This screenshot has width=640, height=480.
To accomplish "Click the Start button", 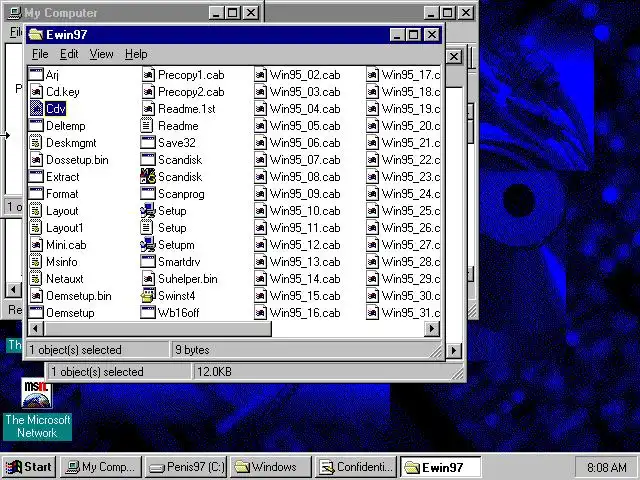I will click(x=29, y=467).
